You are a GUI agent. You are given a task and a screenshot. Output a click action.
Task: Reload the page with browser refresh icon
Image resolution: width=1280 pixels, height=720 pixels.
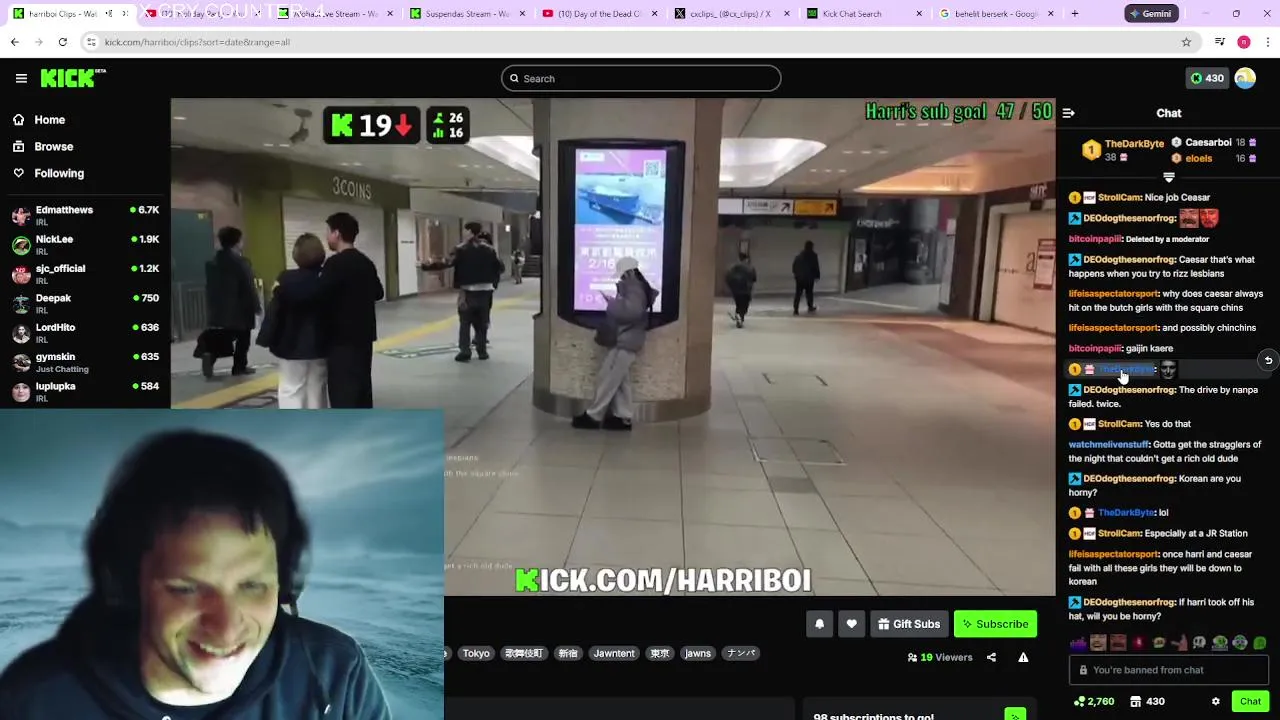pos(62,42)
